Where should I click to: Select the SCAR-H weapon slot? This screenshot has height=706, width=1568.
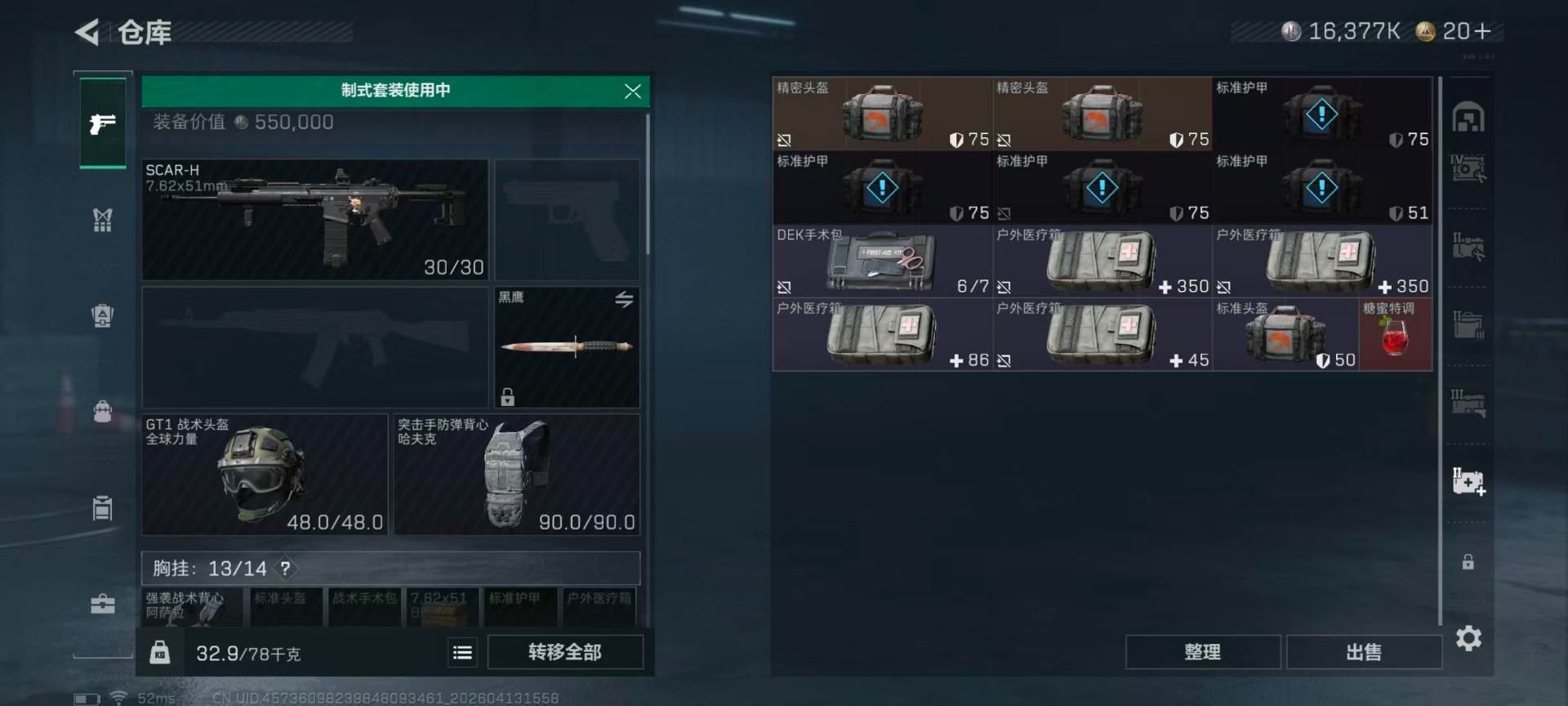(315, 220)
